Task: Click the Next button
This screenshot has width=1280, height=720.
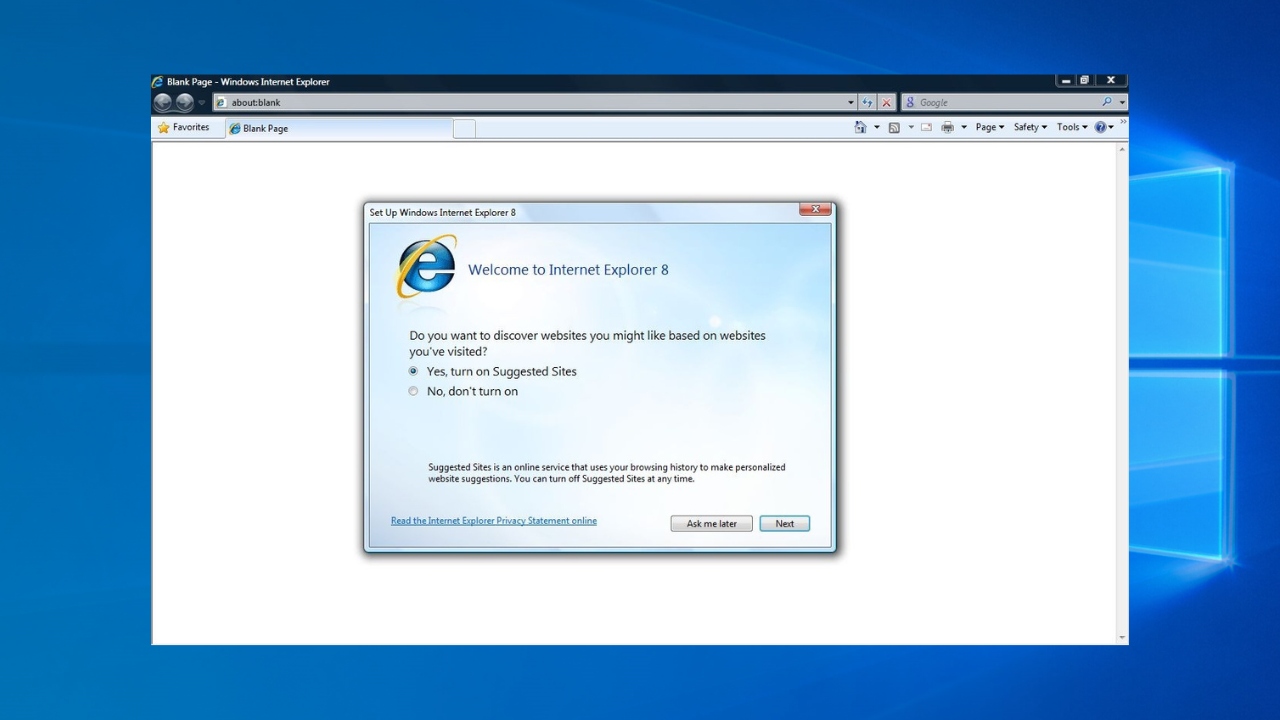Action: pyautogui.click(x=785, y=524)
